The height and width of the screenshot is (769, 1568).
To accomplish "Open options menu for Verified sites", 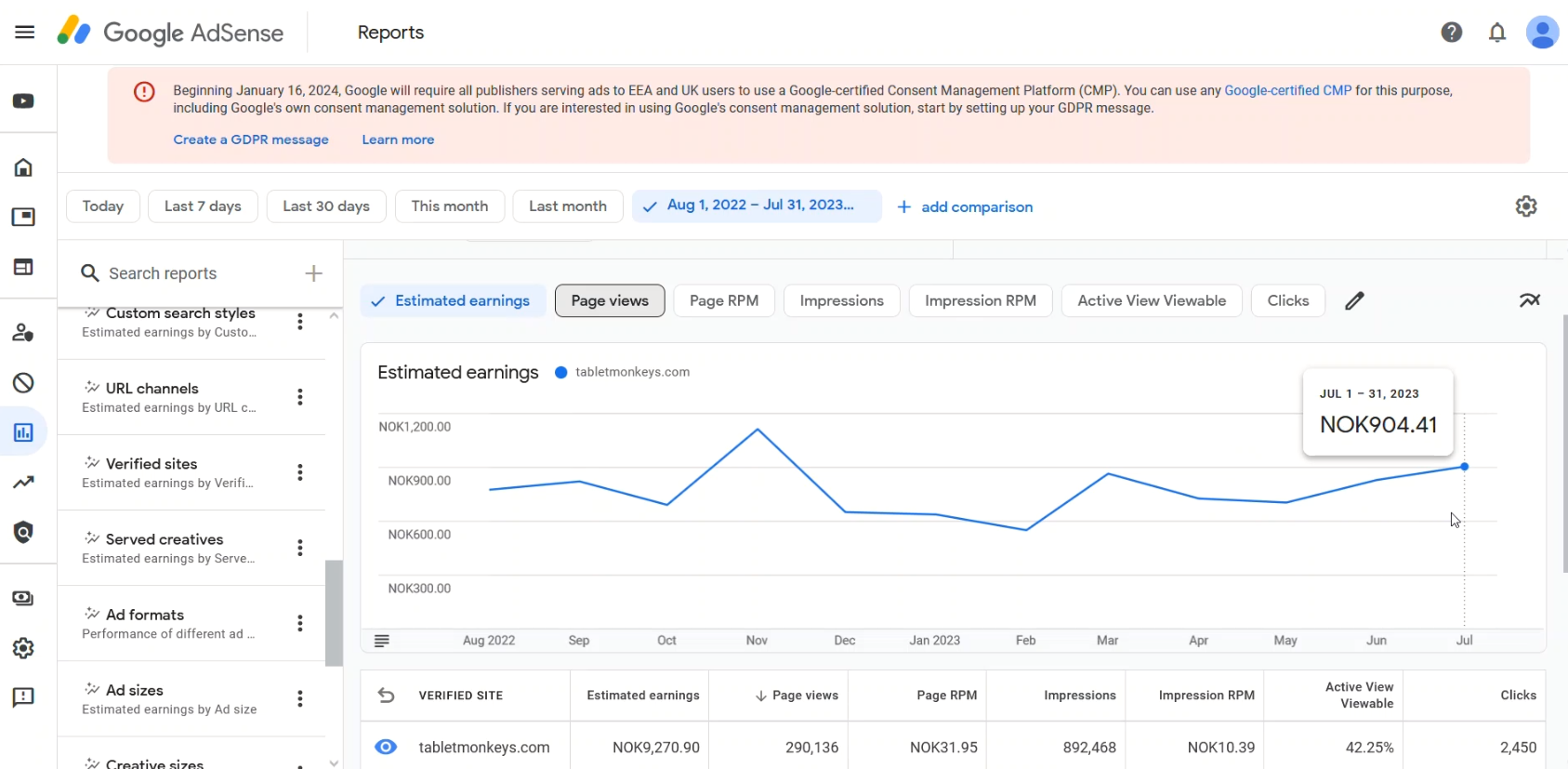I will 299,472.
